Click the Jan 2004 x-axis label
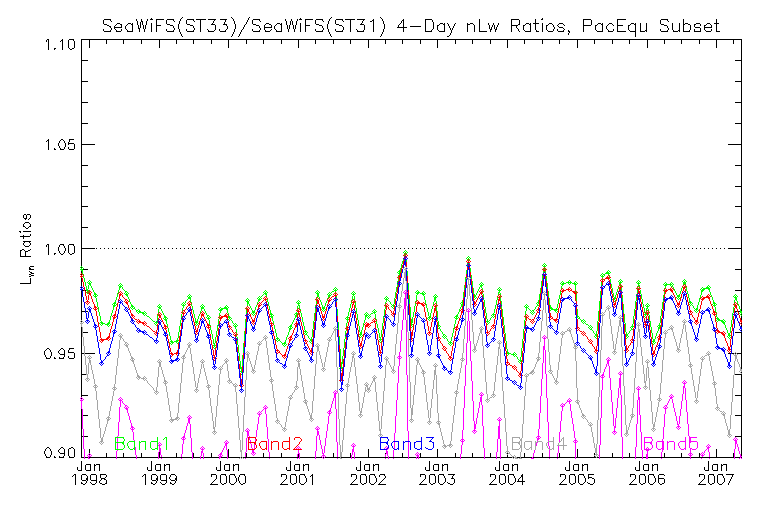The height and width of the screenshot is (512, 768). [x=506, y=473]
